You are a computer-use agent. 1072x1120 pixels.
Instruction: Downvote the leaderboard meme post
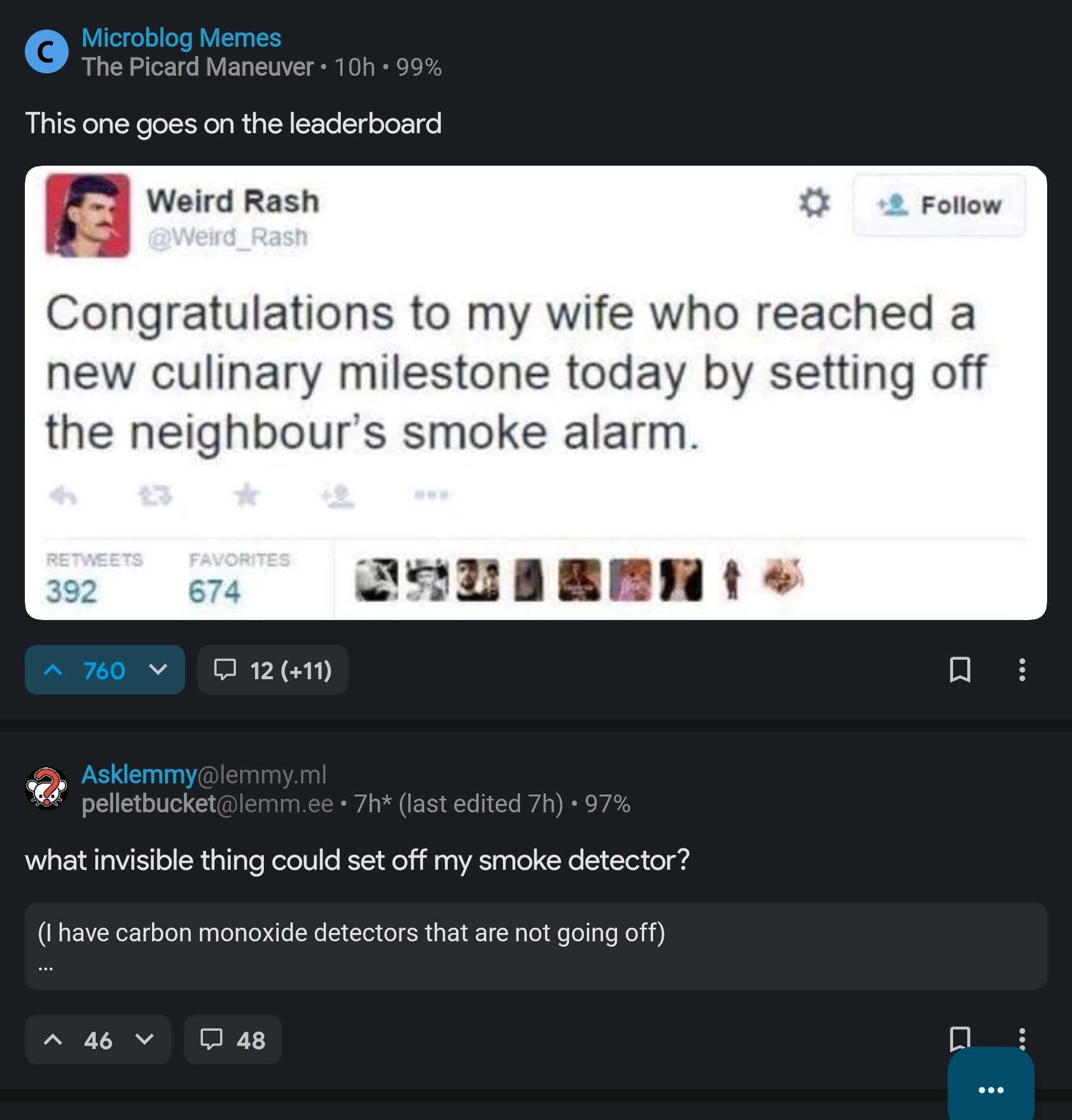point(158,670)
